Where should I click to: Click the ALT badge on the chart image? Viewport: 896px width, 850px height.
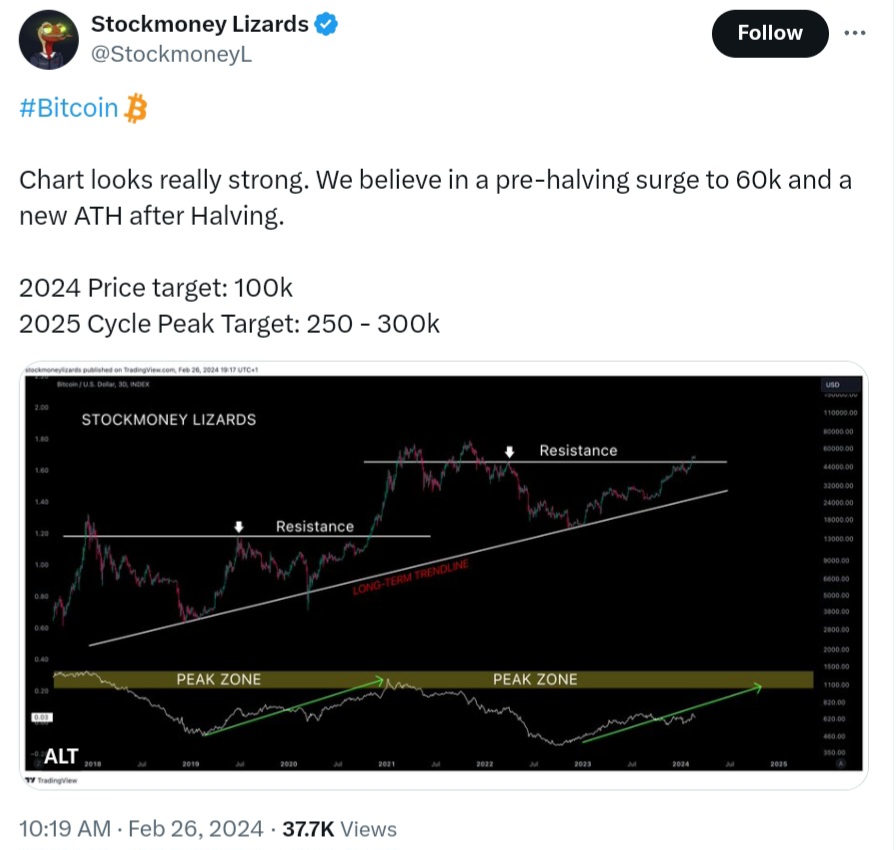pos(61,754)
